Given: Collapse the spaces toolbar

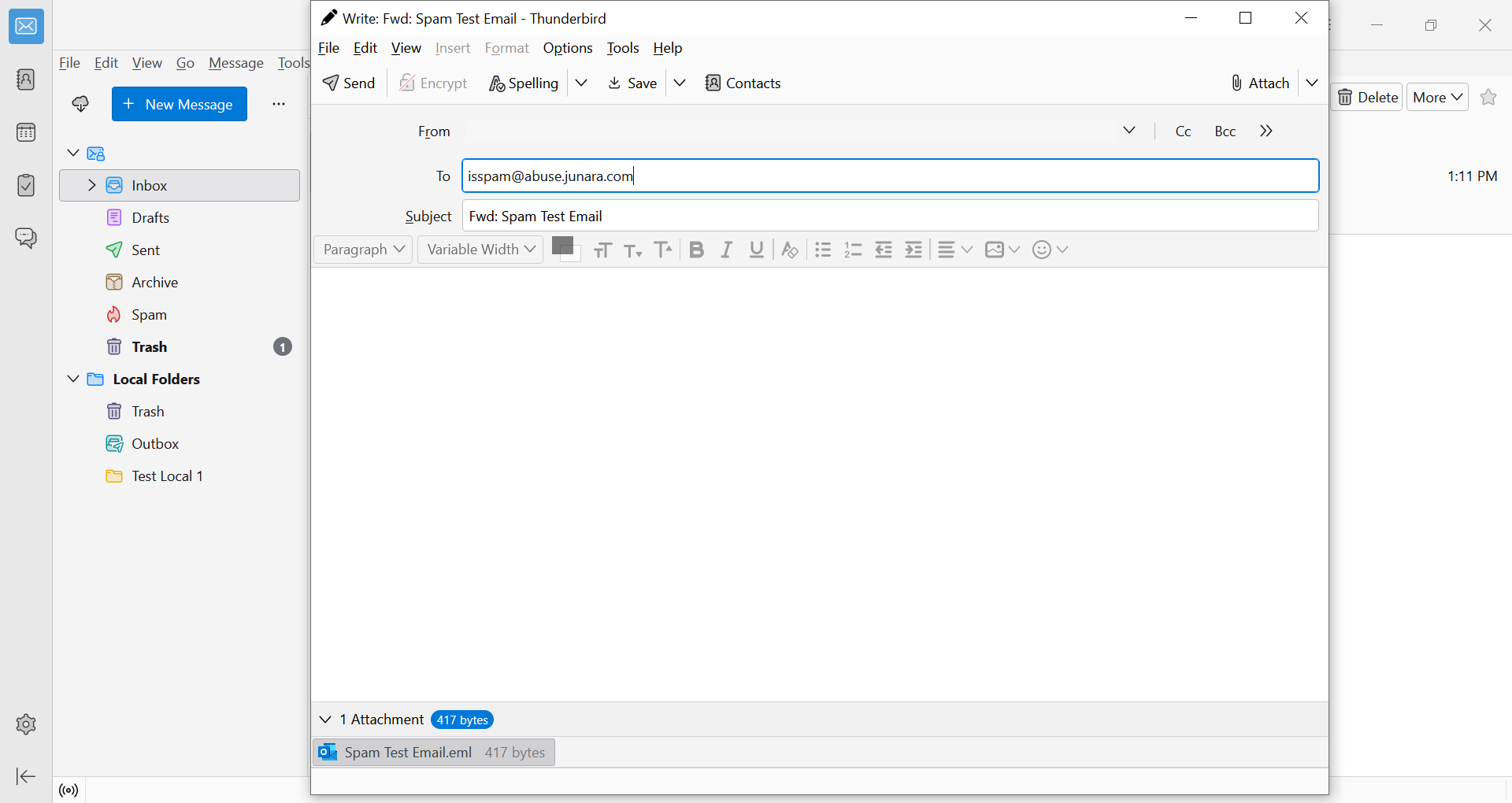Looking at the screenshot, I should tap(26, 777).
